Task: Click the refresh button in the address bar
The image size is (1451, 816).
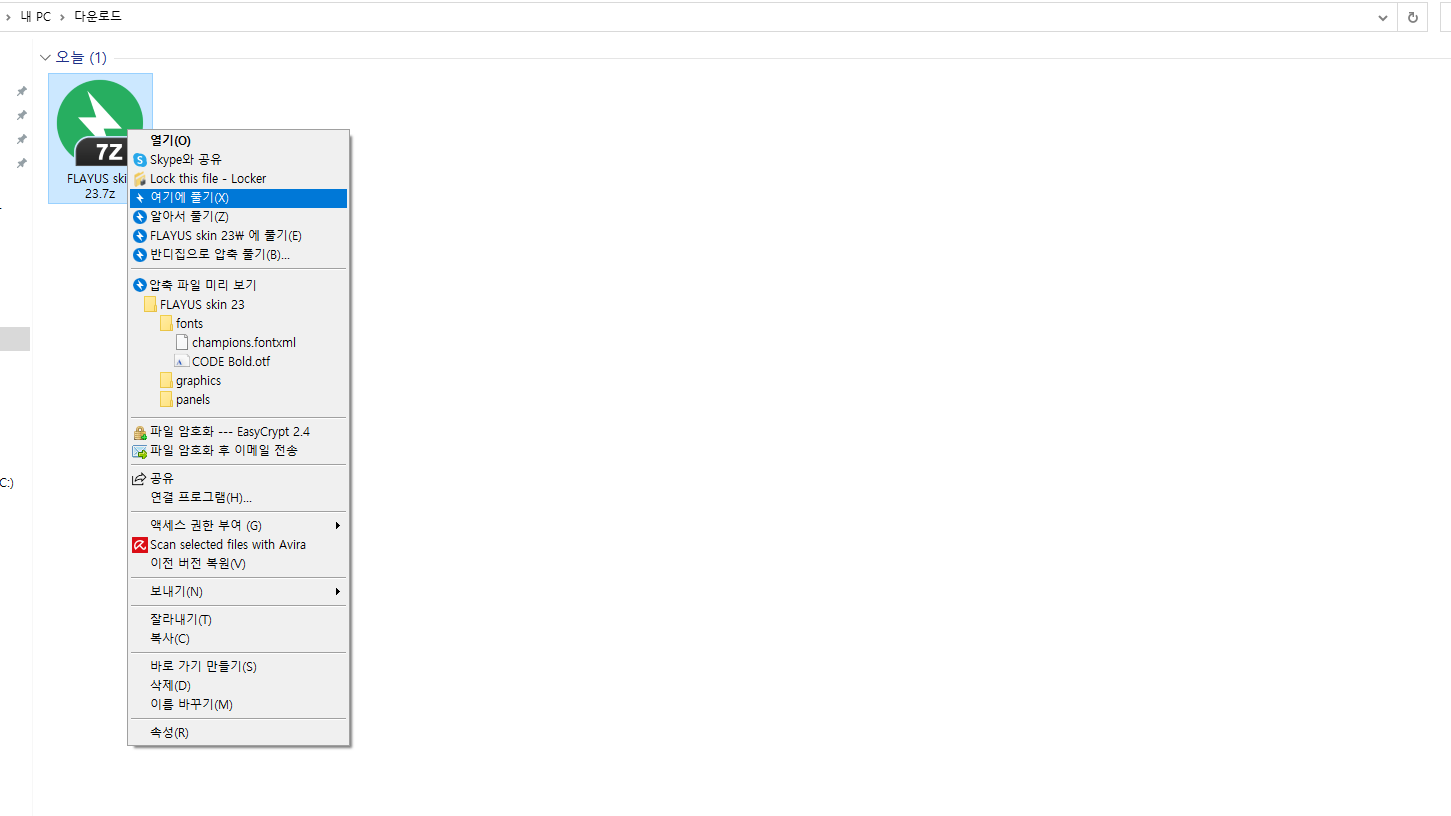Action: [x=1412, y=17]
